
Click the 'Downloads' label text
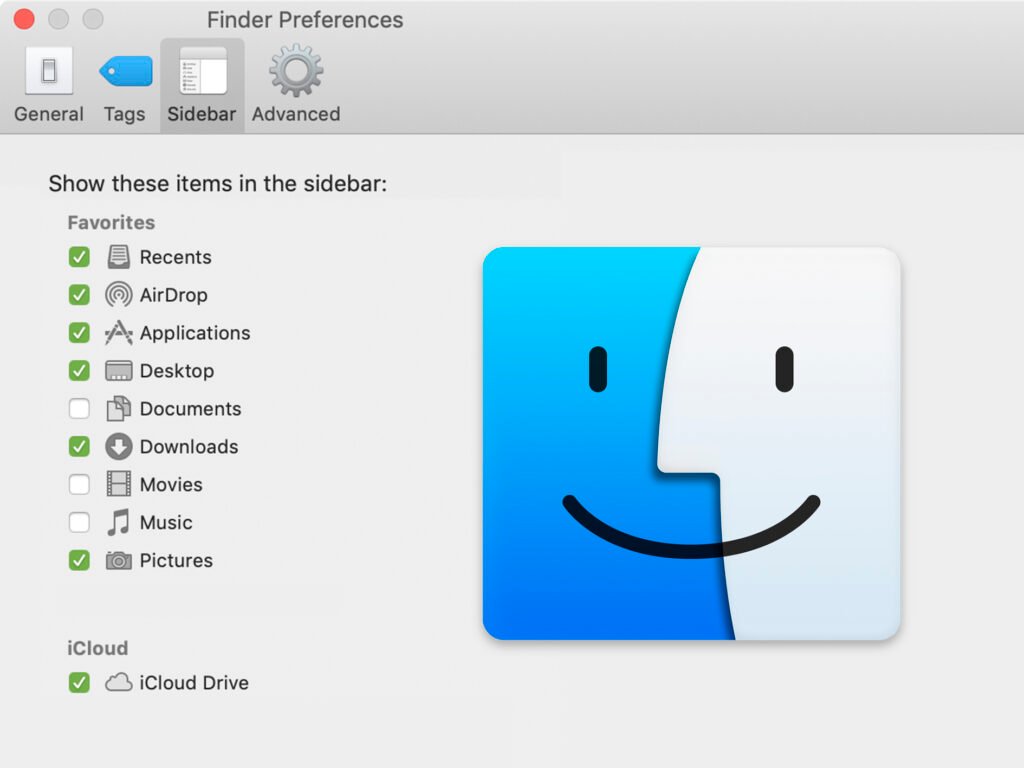coord(189,447)
